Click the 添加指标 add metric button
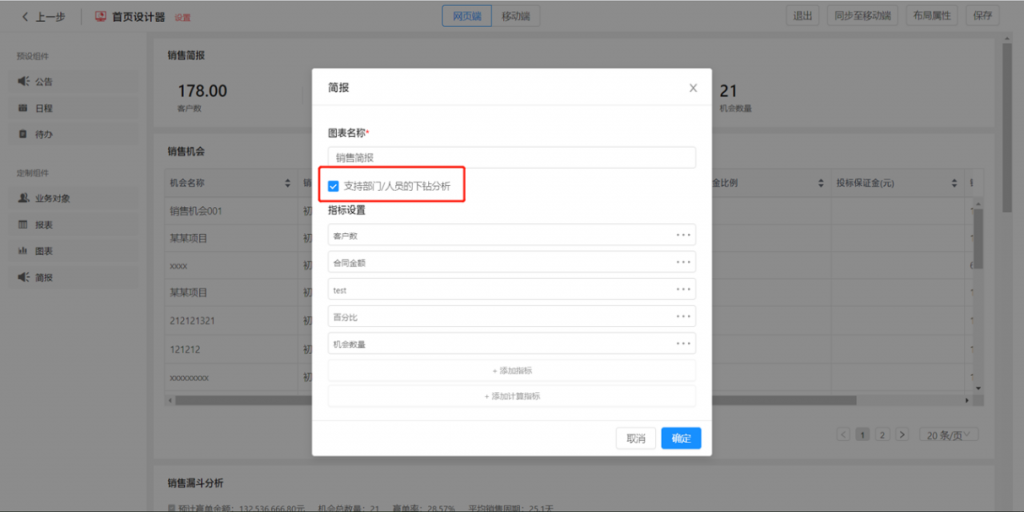 (x=511, y=370)
